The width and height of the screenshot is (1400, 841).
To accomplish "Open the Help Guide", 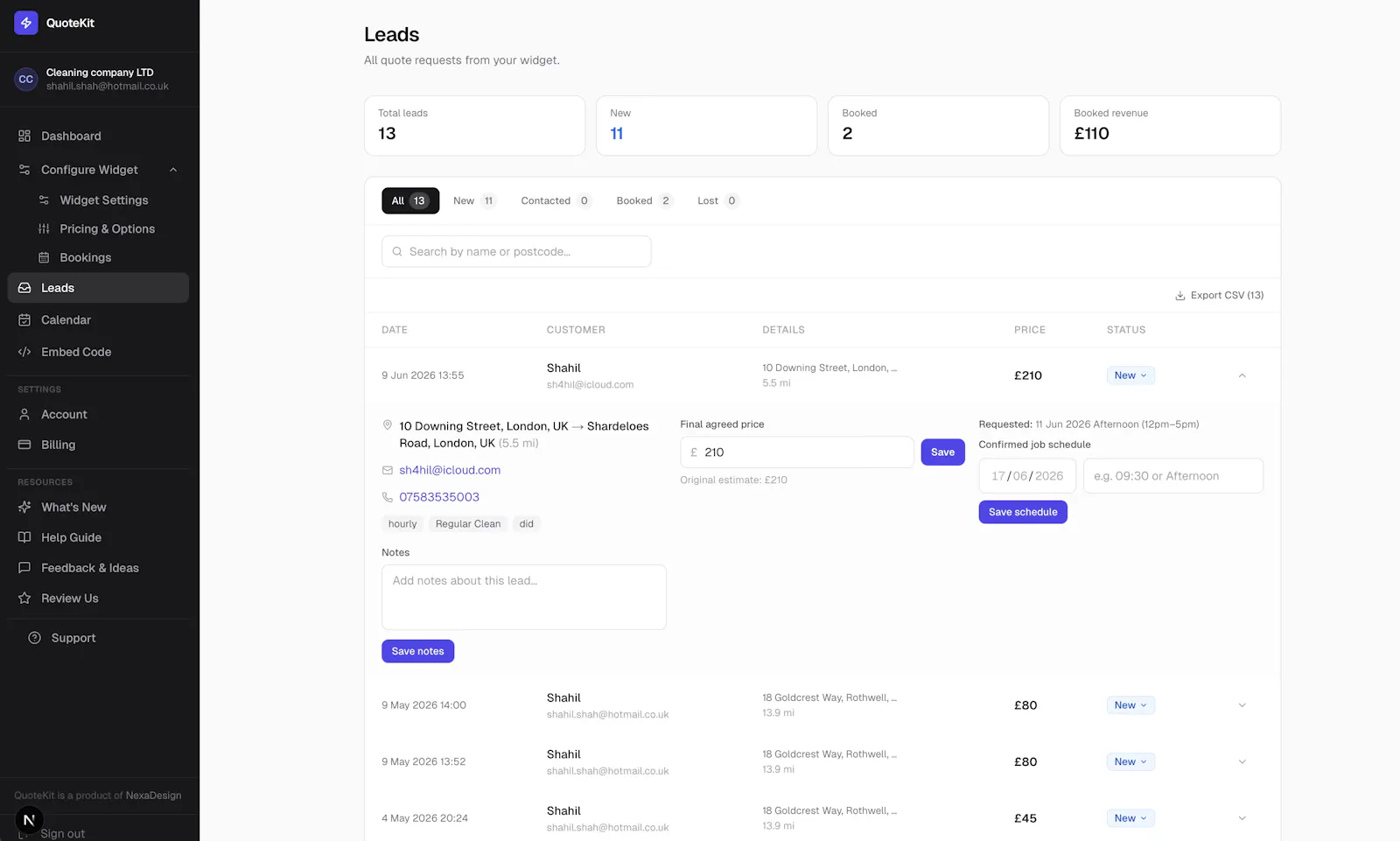I will 98,537.
